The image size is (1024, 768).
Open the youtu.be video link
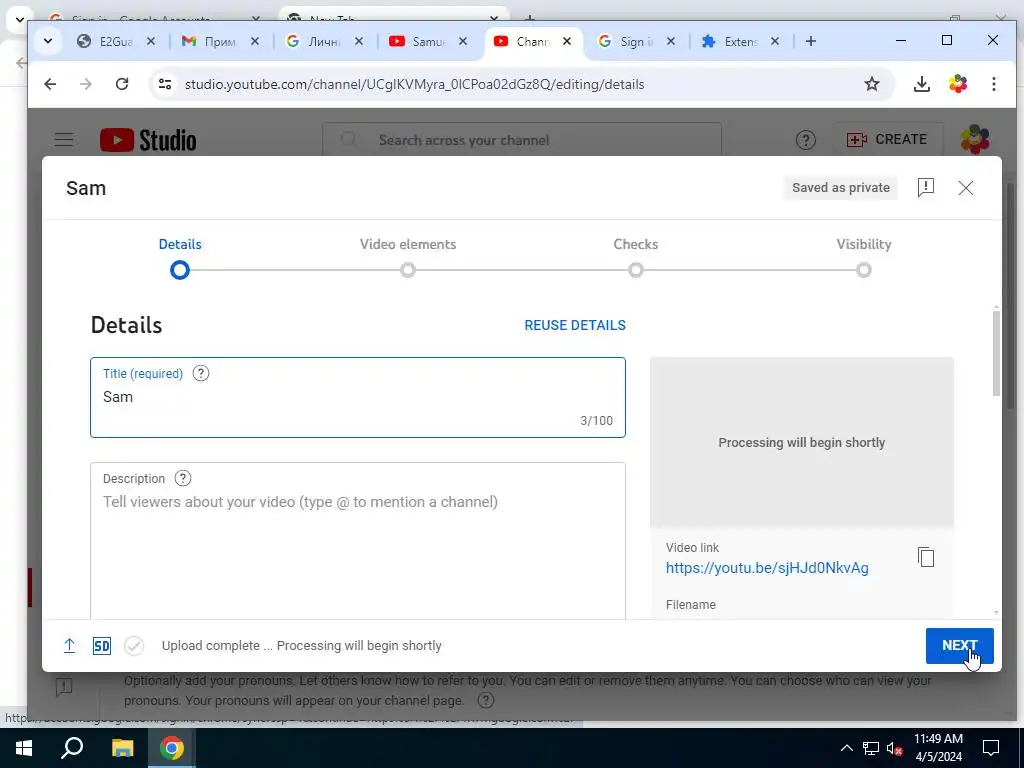767,568
